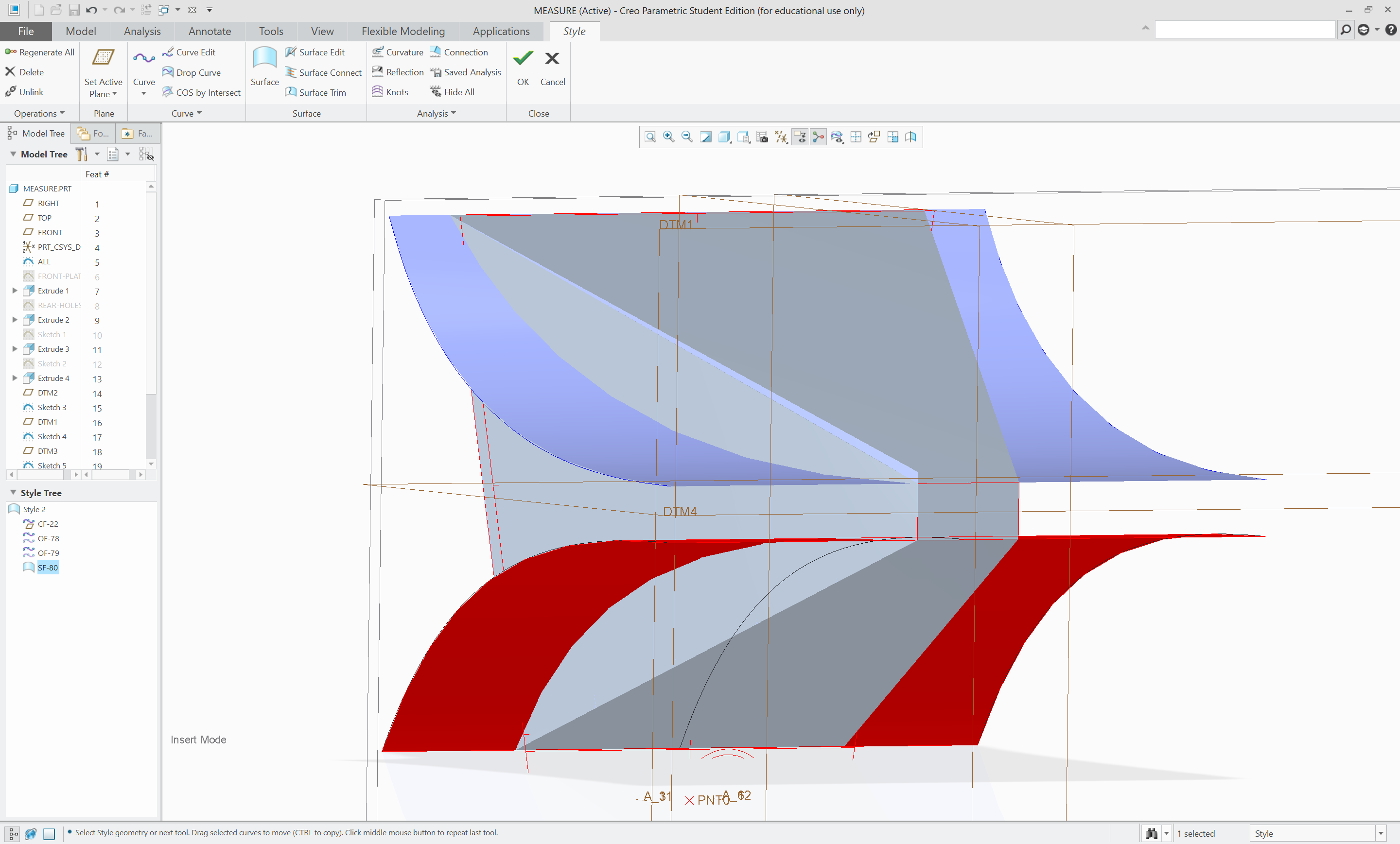The width and height of the screenshot is (1400, 844).
Task: Open the Style selection filter dropdown
Action: [1380, 833]
